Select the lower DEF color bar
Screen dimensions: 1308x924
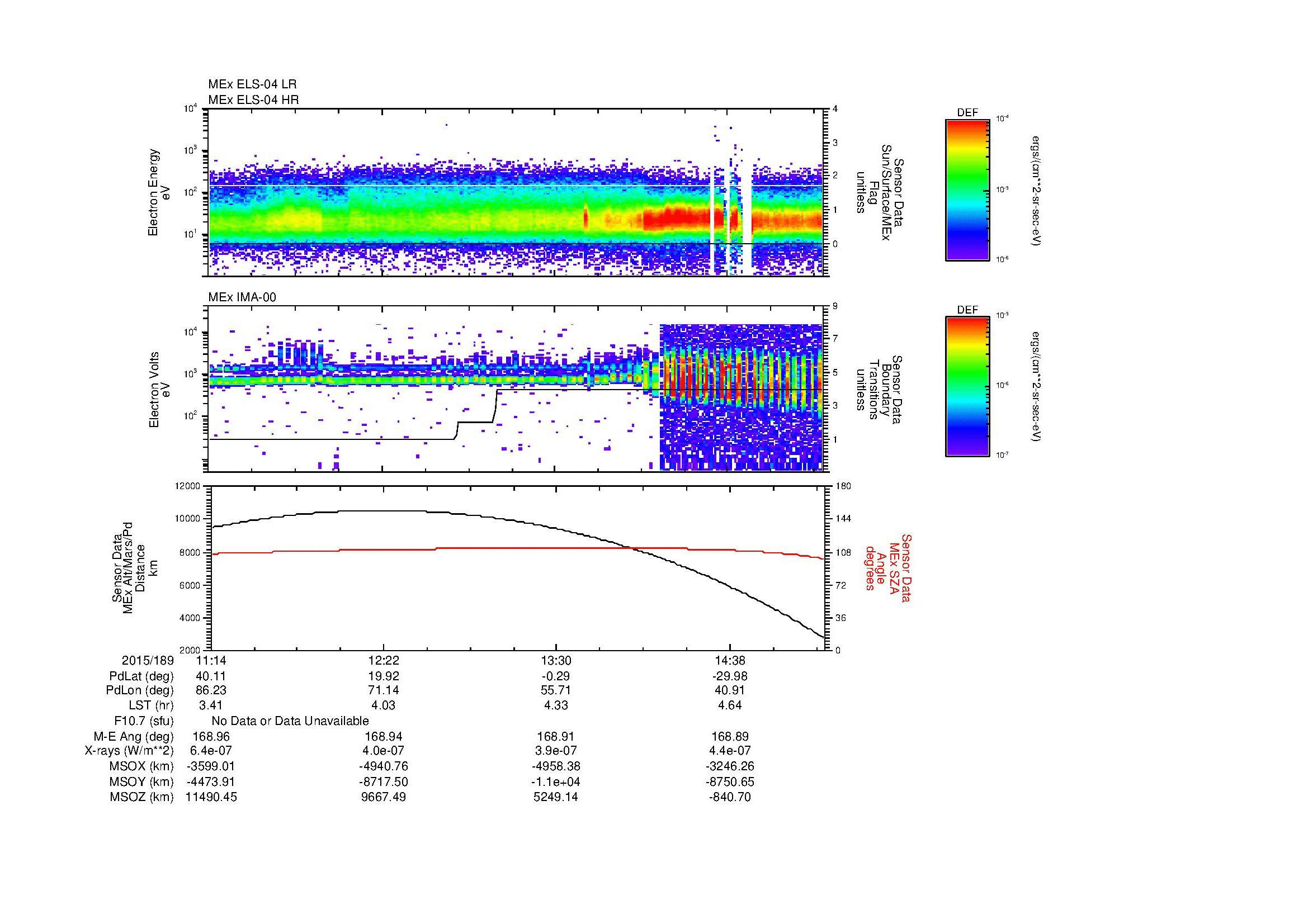coord(967,387)
